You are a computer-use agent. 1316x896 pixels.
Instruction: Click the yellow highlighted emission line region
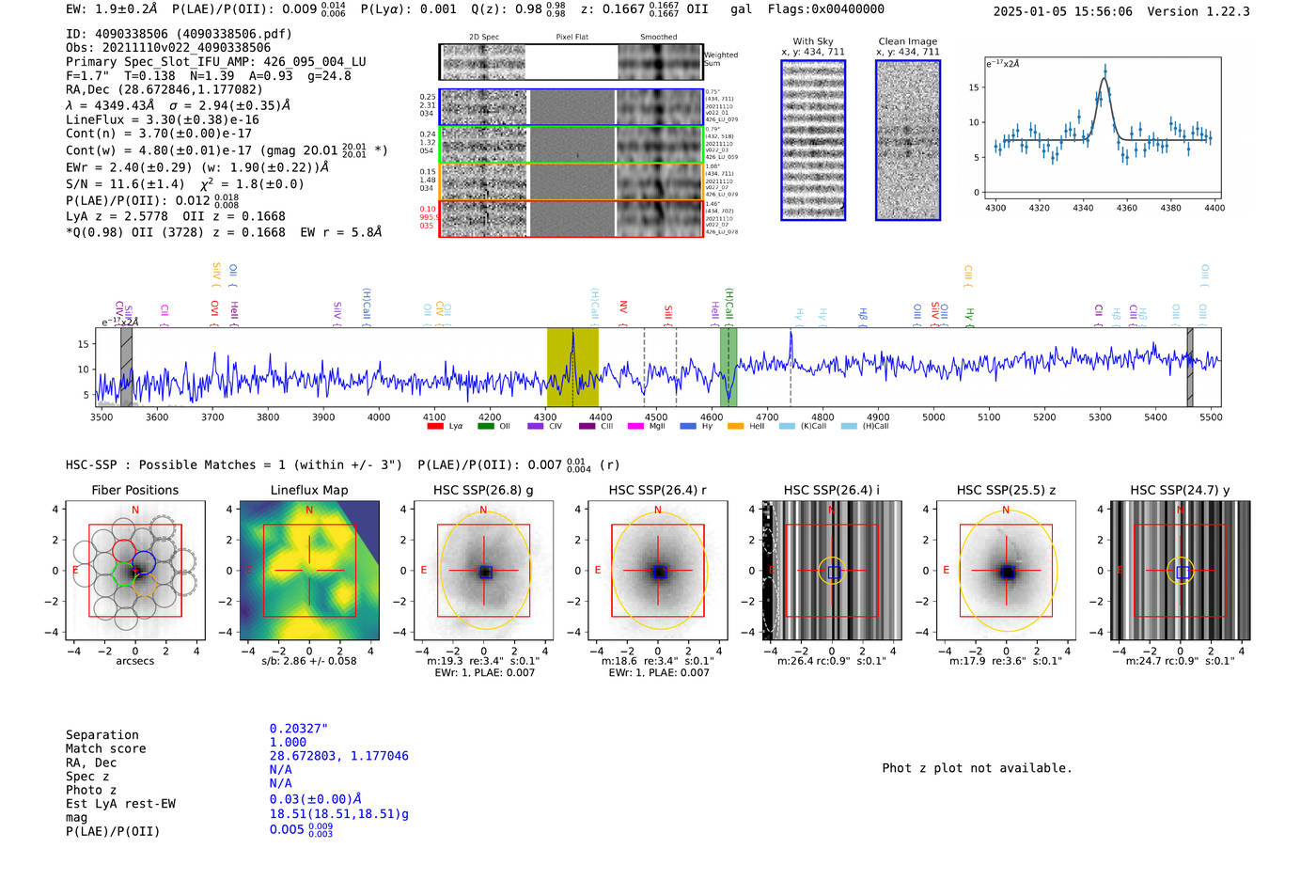click(x=572, y=368)
